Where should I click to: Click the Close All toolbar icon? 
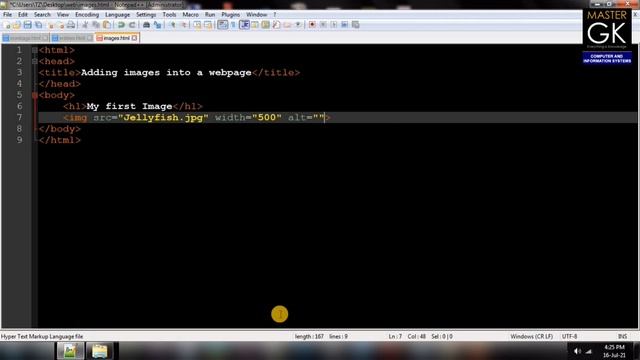[60, 25]
